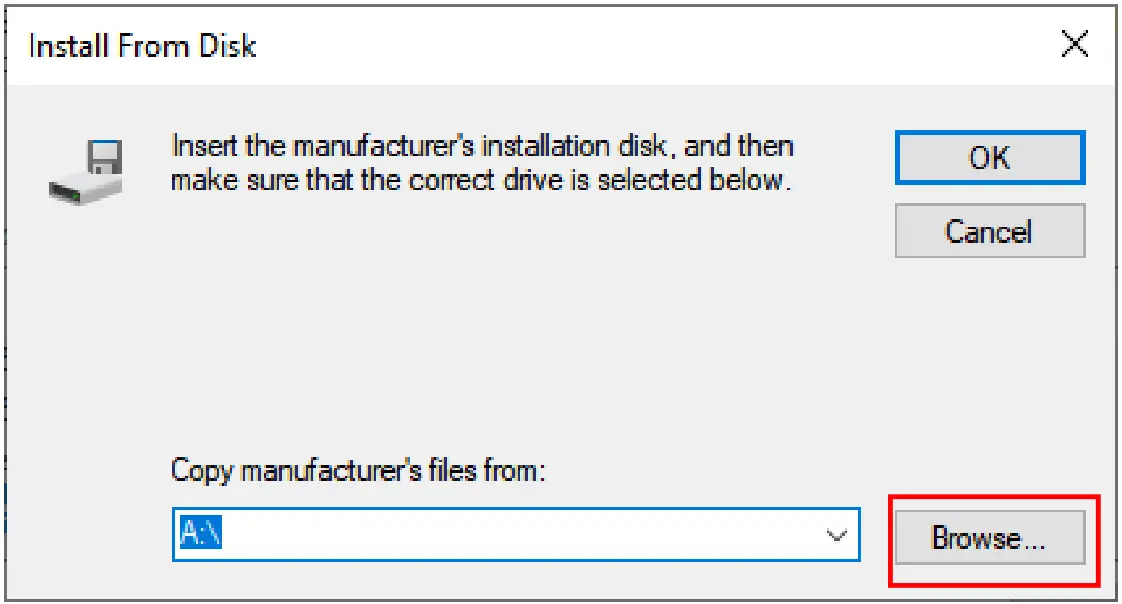Expand the manufacturer's files path dropdown
1122x604 pixels.
836,536
